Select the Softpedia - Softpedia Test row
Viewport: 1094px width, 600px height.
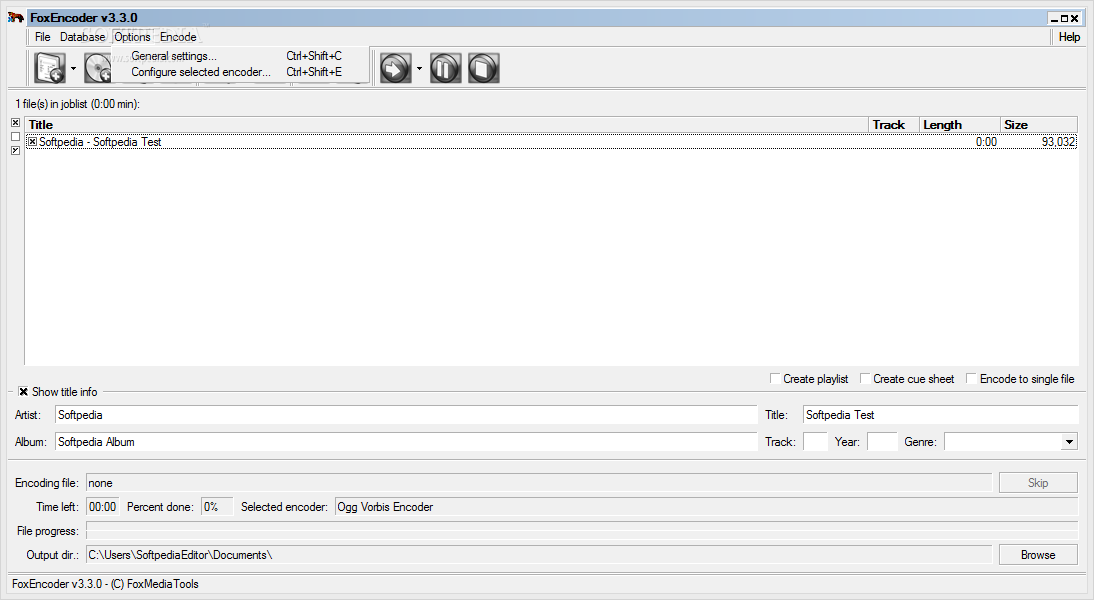[x=551, y=142]
